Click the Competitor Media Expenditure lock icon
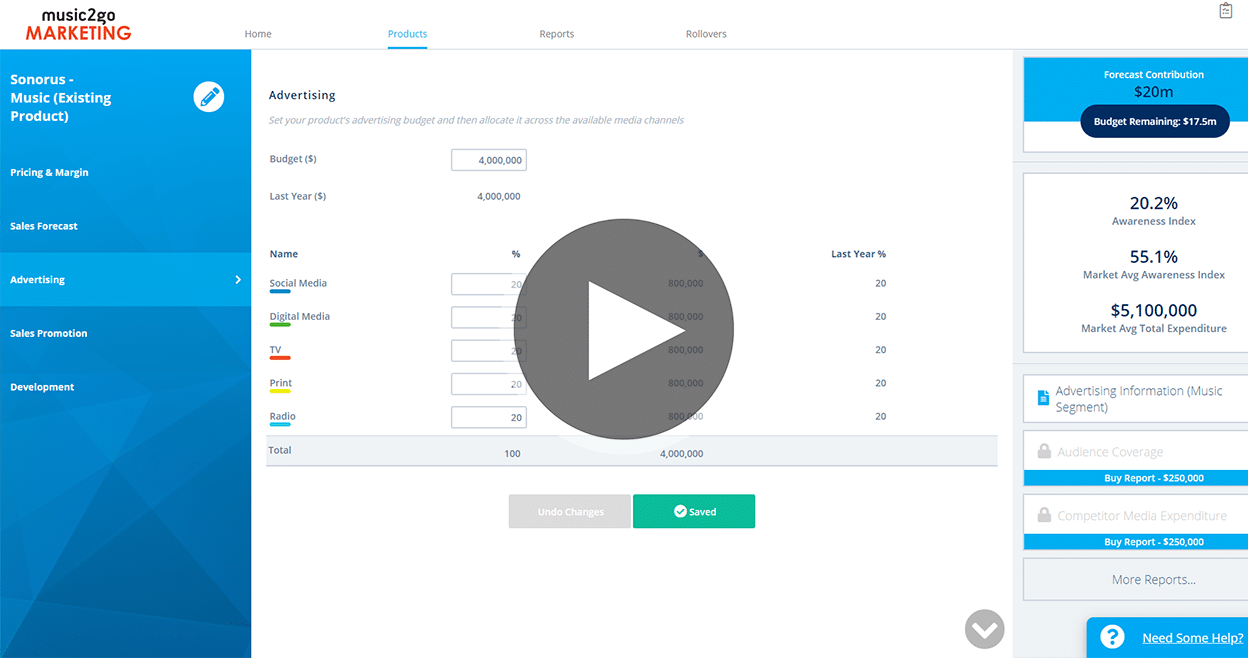The width and height of the screenshot is (1248, 658). [1043, 516]
